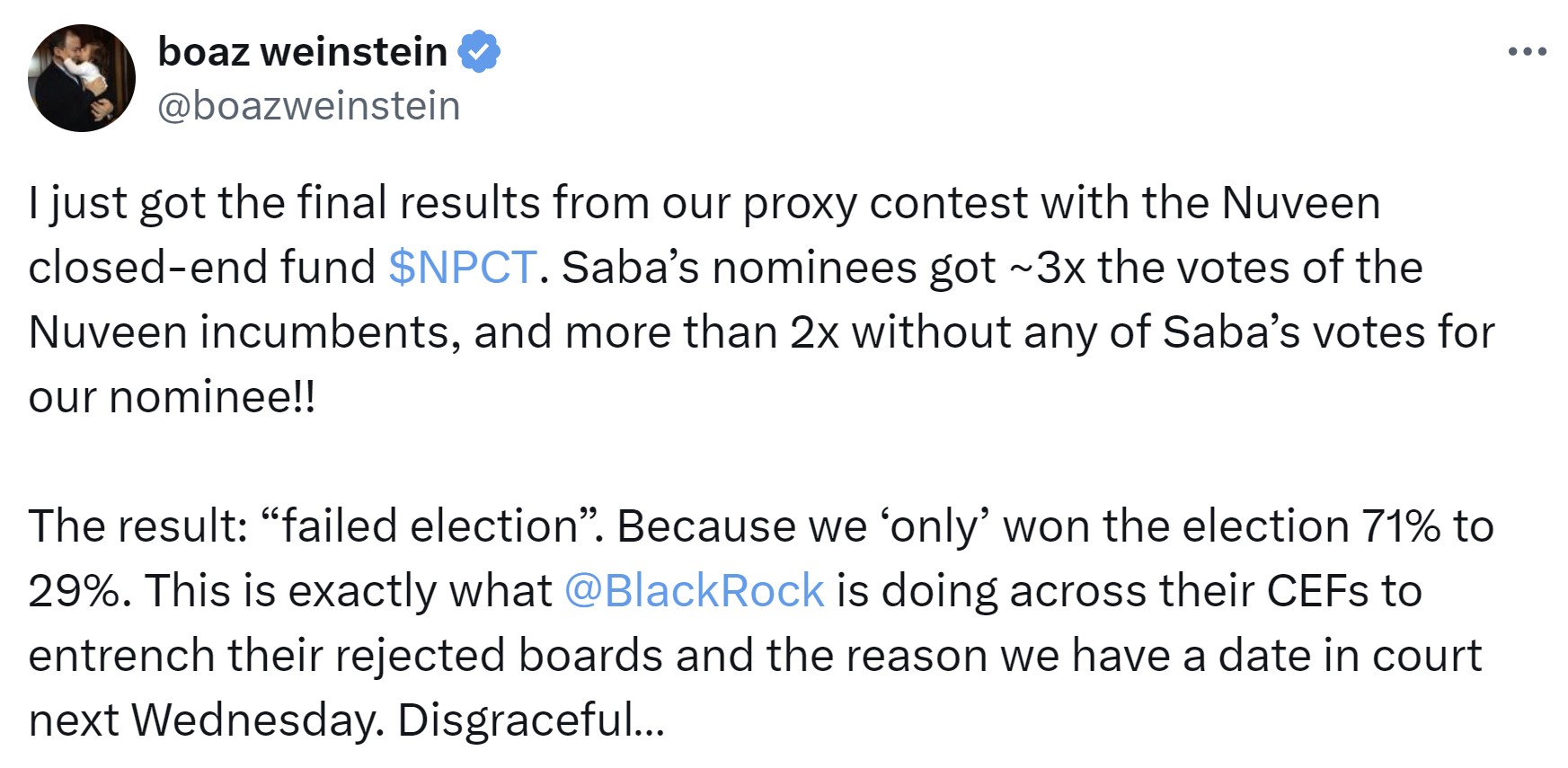Open boaz weinstein's profile picture
Screen dimensions: 1568x768
click(x=82, y=78)
